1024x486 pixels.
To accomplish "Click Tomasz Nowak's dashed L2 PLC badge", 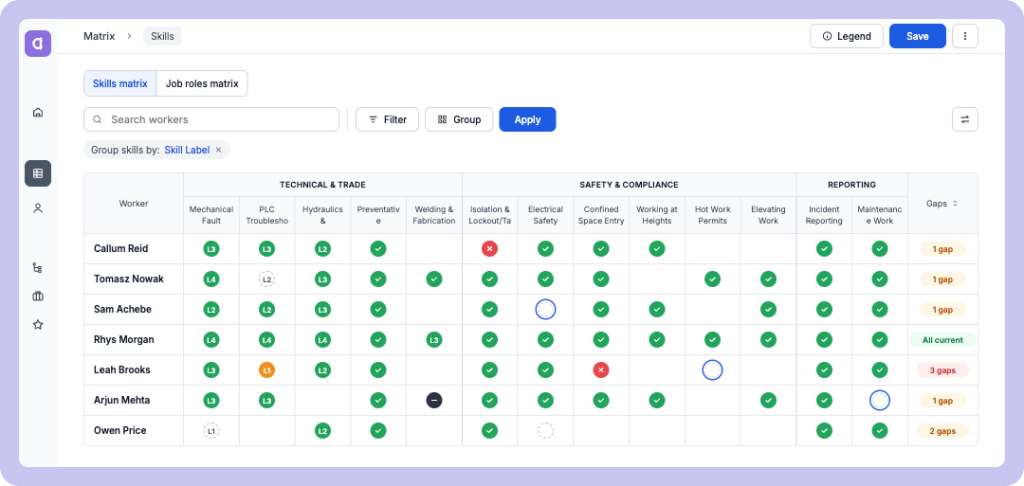I will pos(266,279).
